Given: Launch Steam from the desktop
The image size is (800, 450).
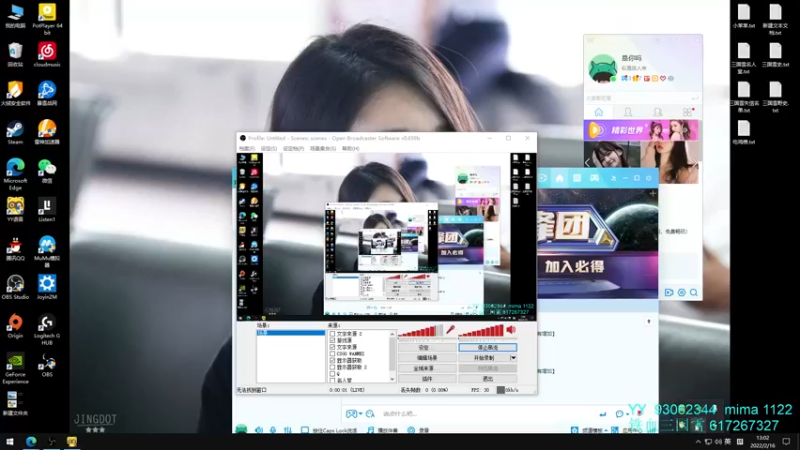Looking at the screenshot, I should click(15, 133).
